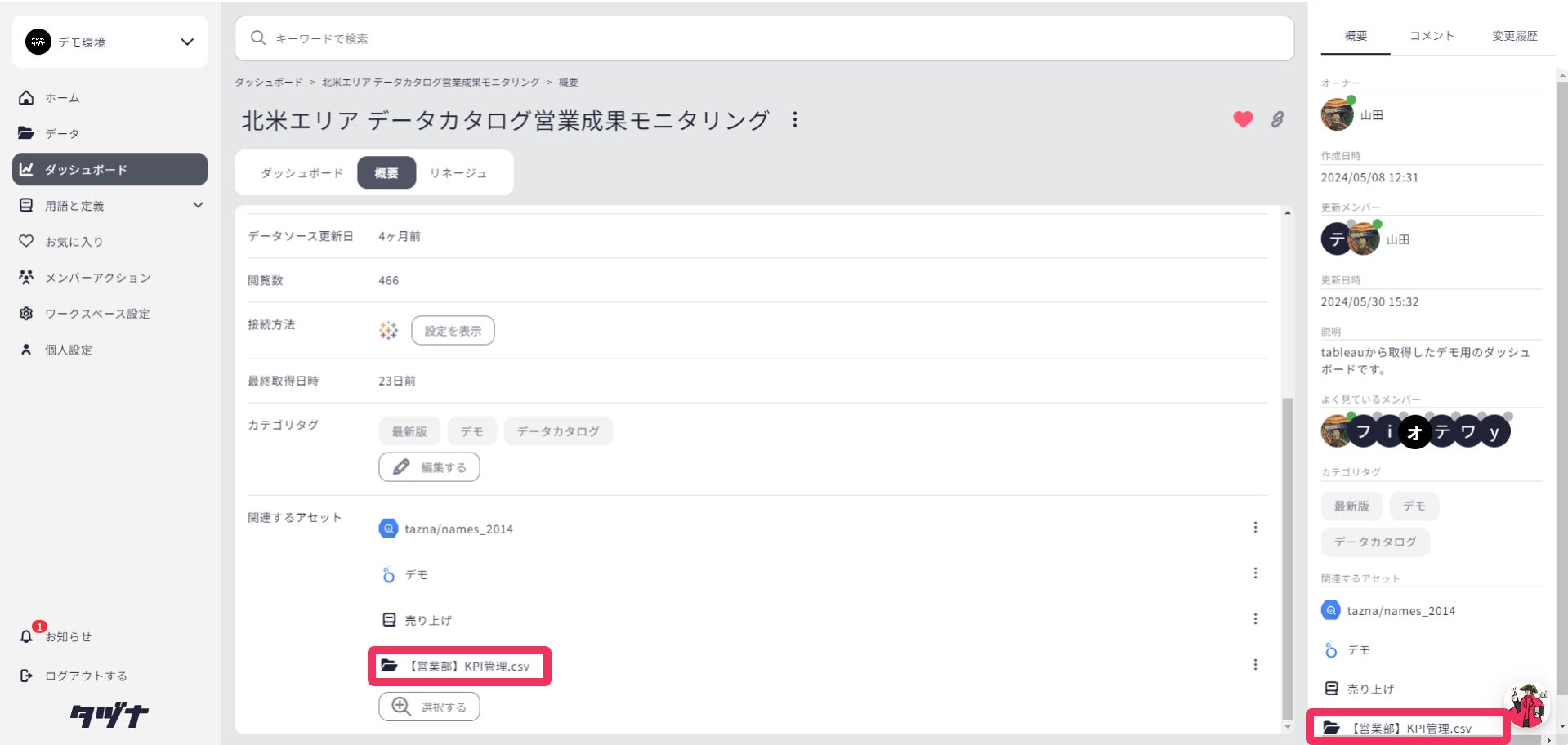The height and width of the screenshot is (745, 1568).
Task: Open the コメント tab in side panel
Action: click(1432, 36)
